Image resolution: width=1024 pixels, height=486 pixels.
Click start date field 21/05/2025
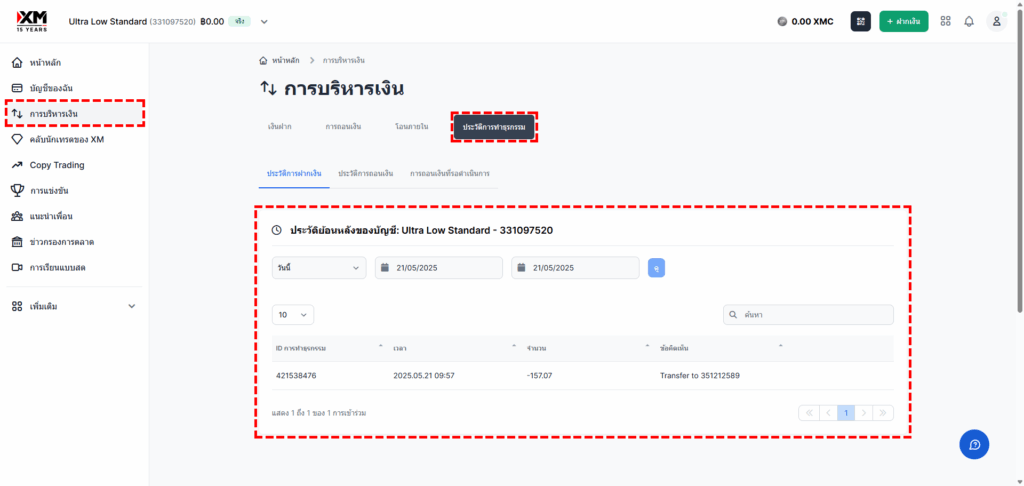(x=439, y=268)
